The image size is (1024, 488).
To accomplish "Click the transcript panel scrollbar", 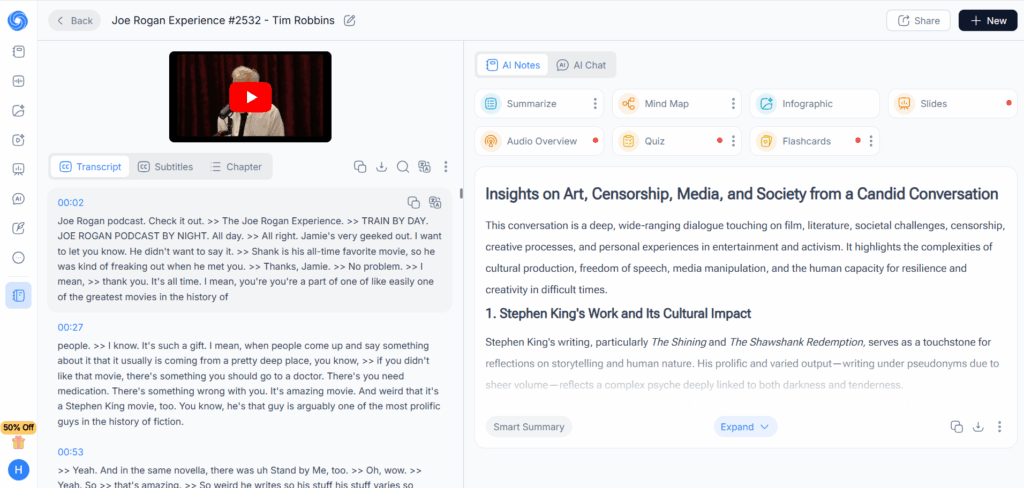I will [461, 193].
